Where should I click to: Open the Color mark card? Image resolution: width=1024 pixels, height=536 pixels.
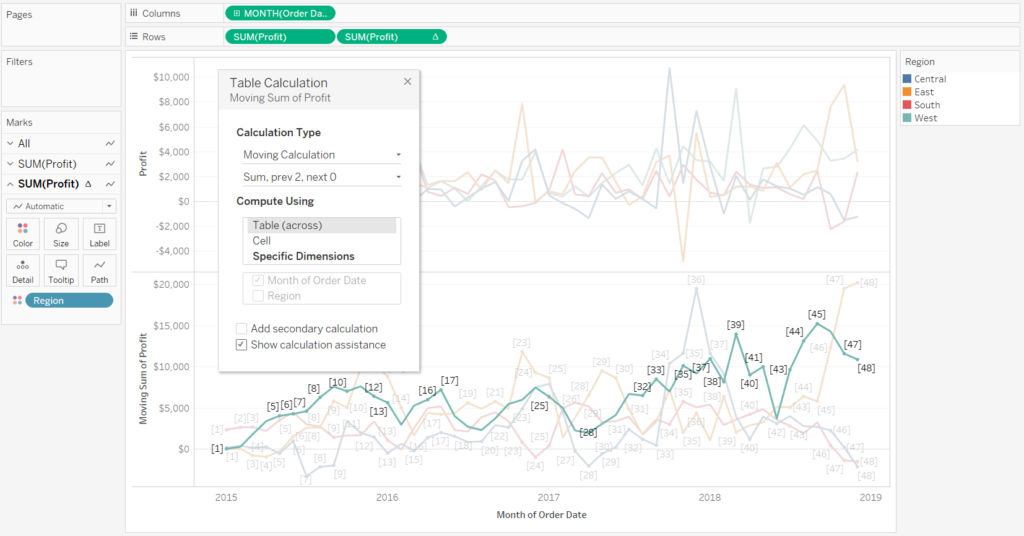point(23,233)
